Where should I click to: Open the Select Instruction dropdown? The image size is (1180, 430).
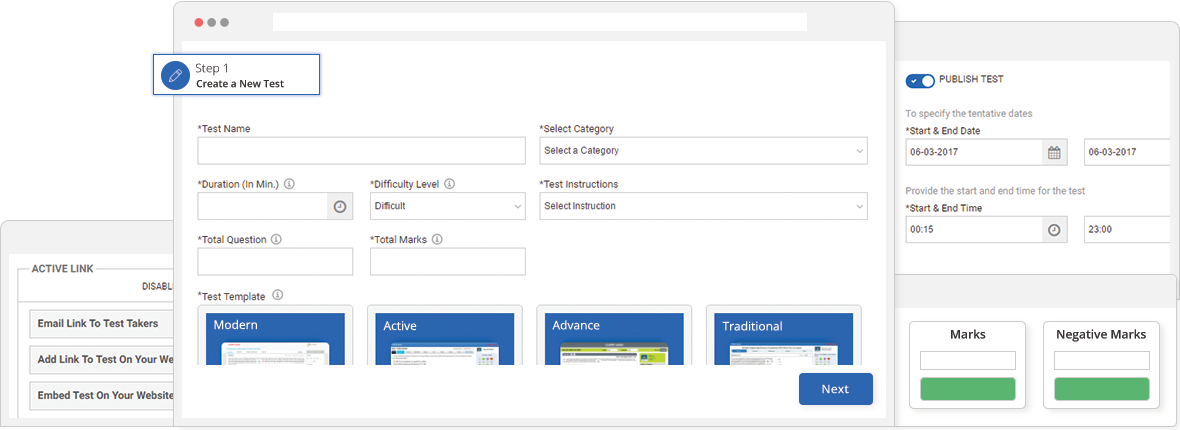[x=704, y=206]
